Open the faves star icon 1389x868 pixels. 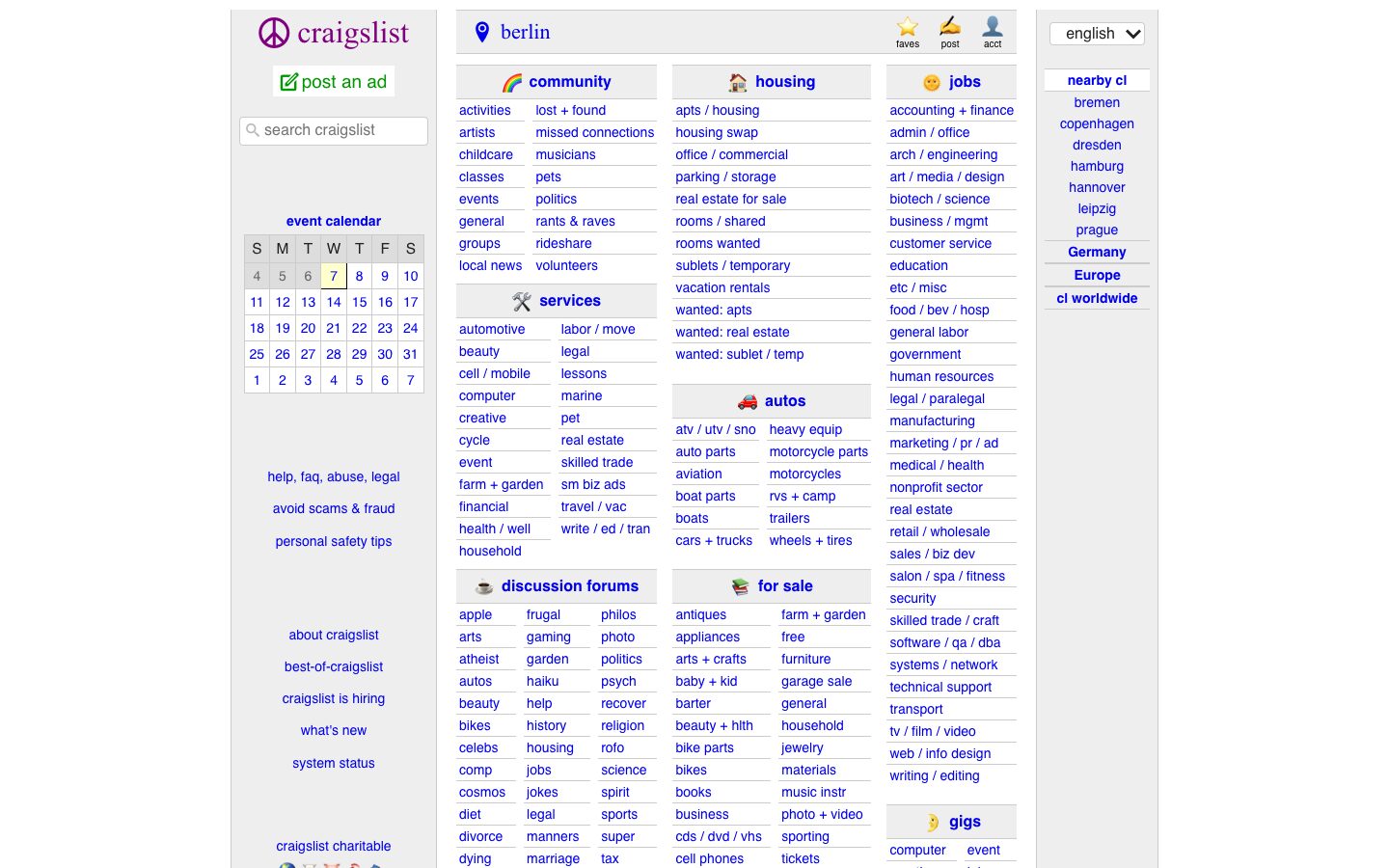[908, 27]
